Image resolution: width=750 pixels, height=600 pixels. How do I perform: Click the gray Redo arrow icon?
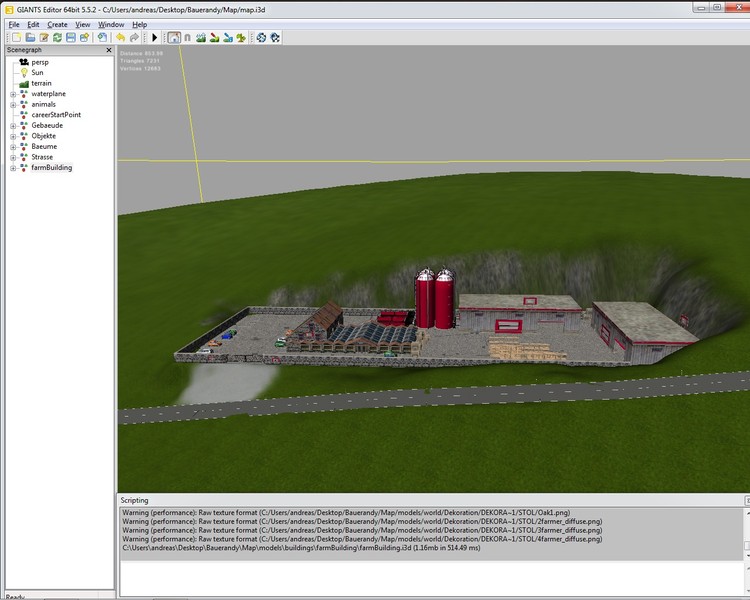134,37
